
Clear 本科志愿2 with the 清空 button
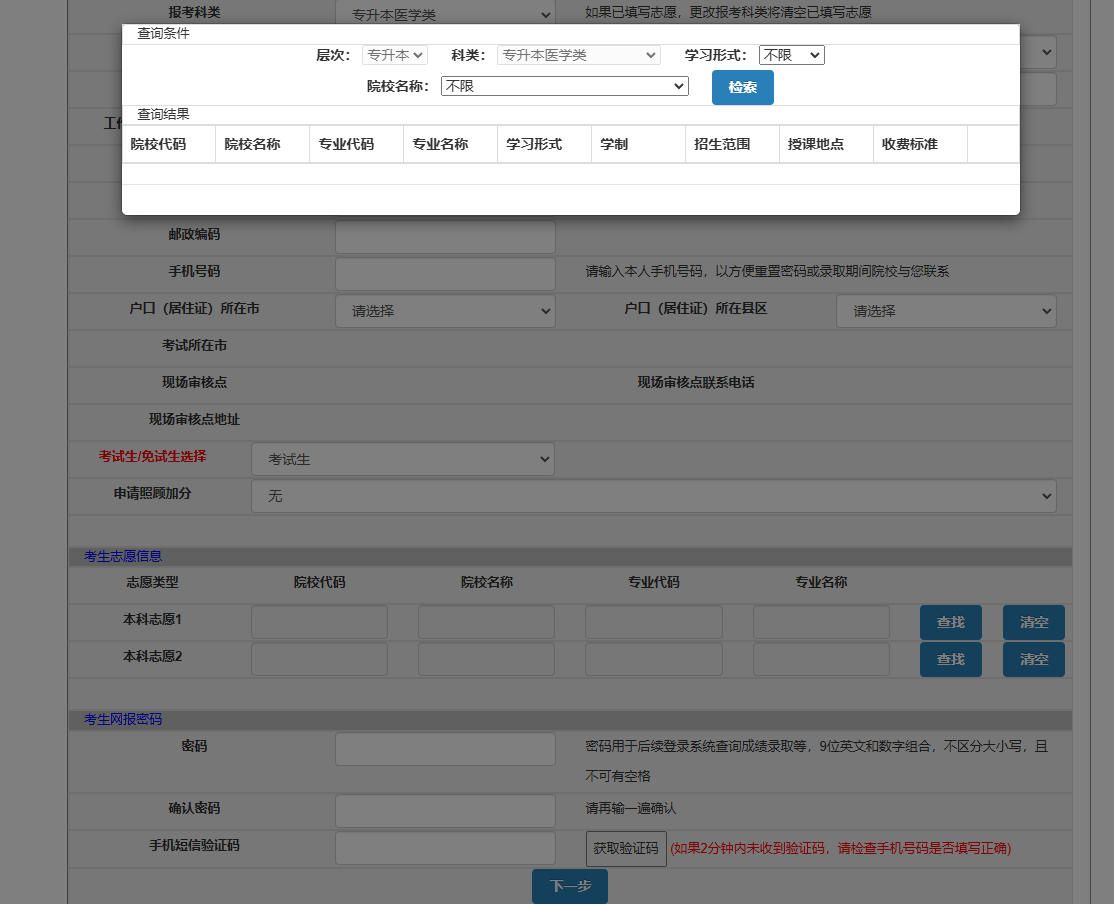click(1033, 659)
